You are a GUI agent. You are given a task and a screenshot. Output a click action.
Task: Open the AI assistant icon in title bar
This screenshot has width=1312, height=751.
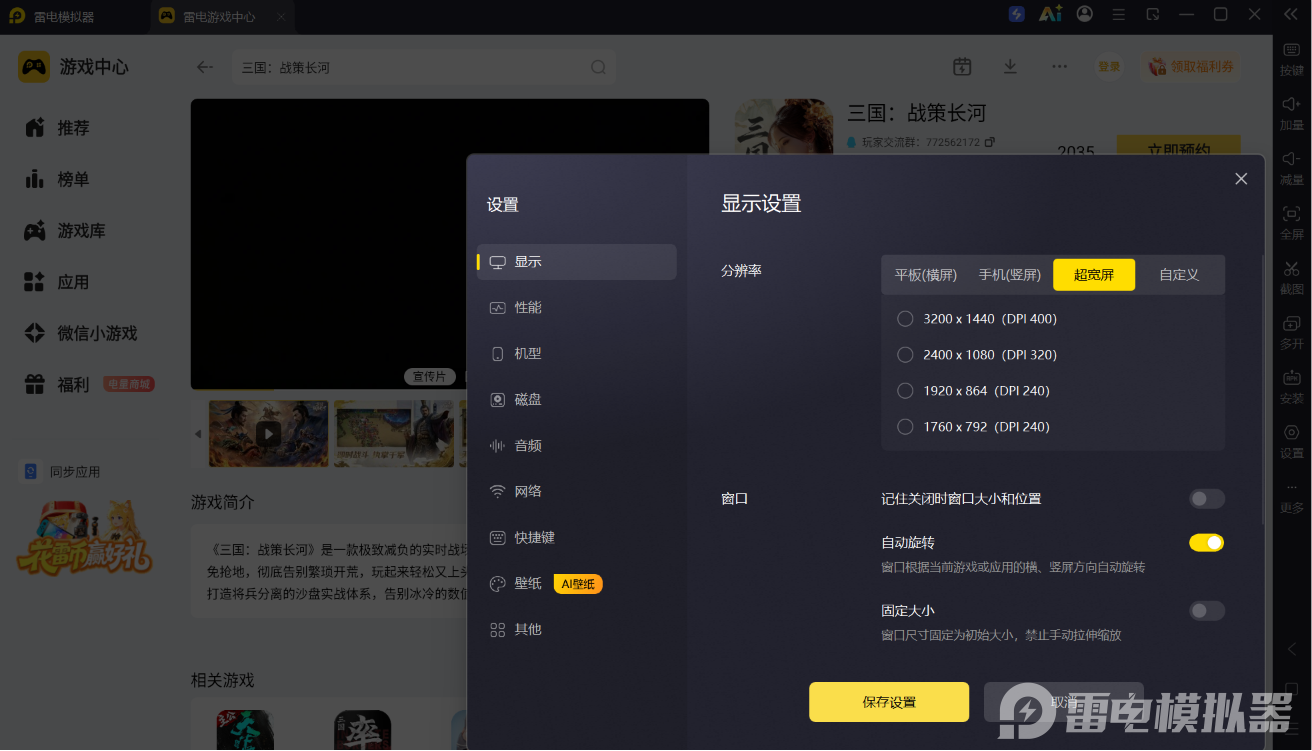pyautogui.click(x=1050, y=15)
